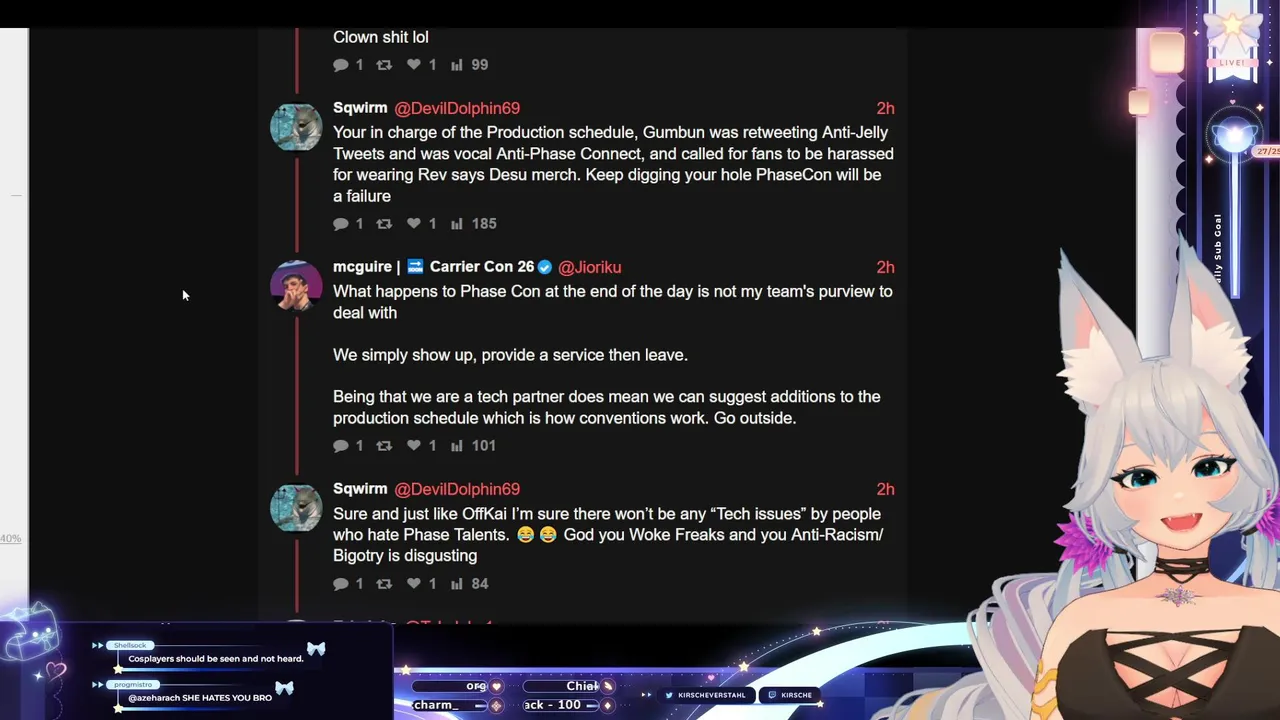The width and height of the screenshot is (1280, 720).
Task: Click reply icon on the first Sqwirm tweet
Action: (341, 224)
